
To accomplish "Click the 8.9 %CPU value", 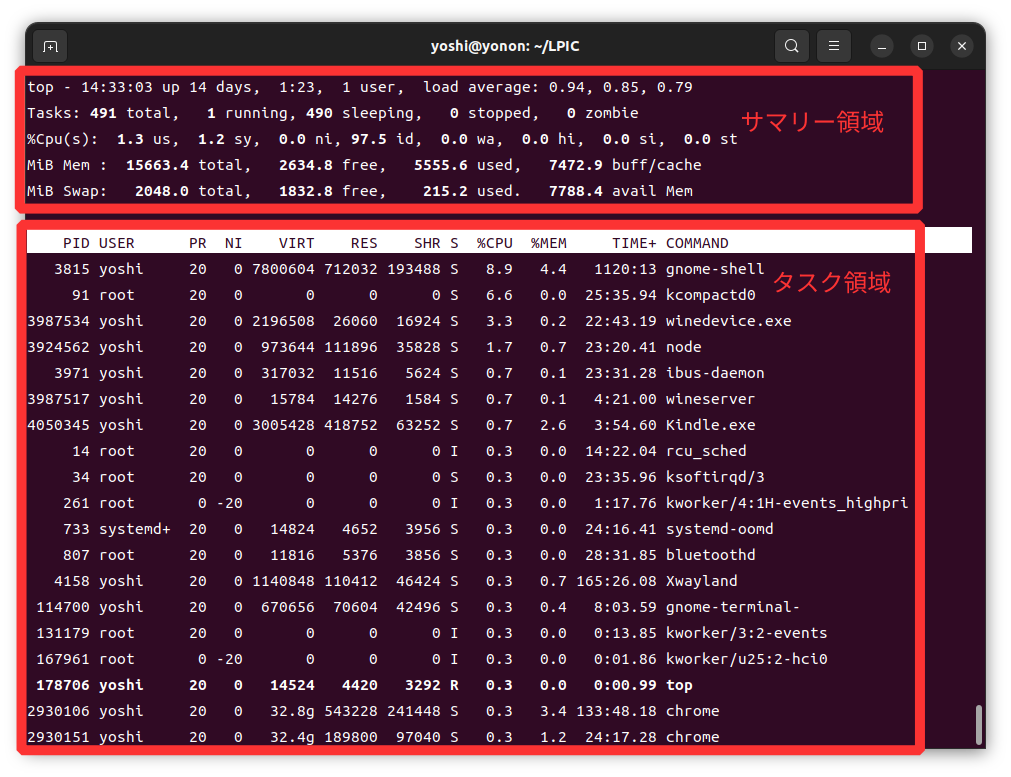I will point(499,269).
